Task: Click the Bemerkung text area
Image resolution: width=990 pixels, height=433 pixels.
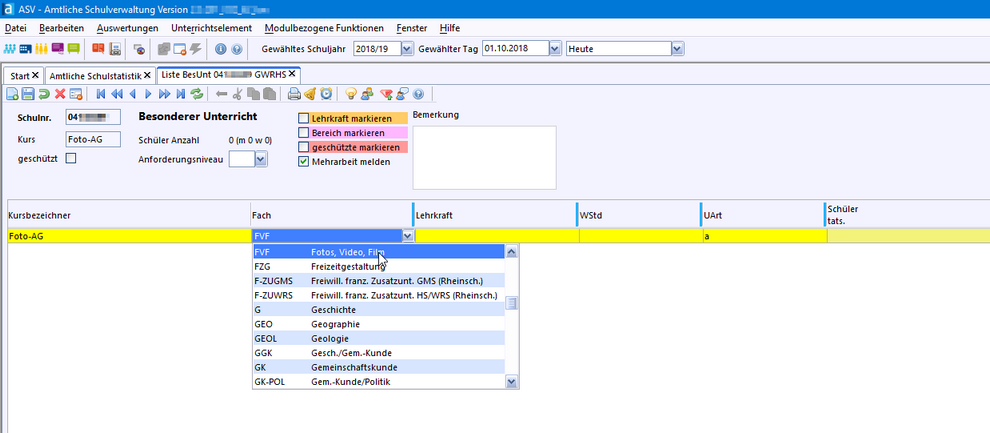Action: click(x=484, y=156)
